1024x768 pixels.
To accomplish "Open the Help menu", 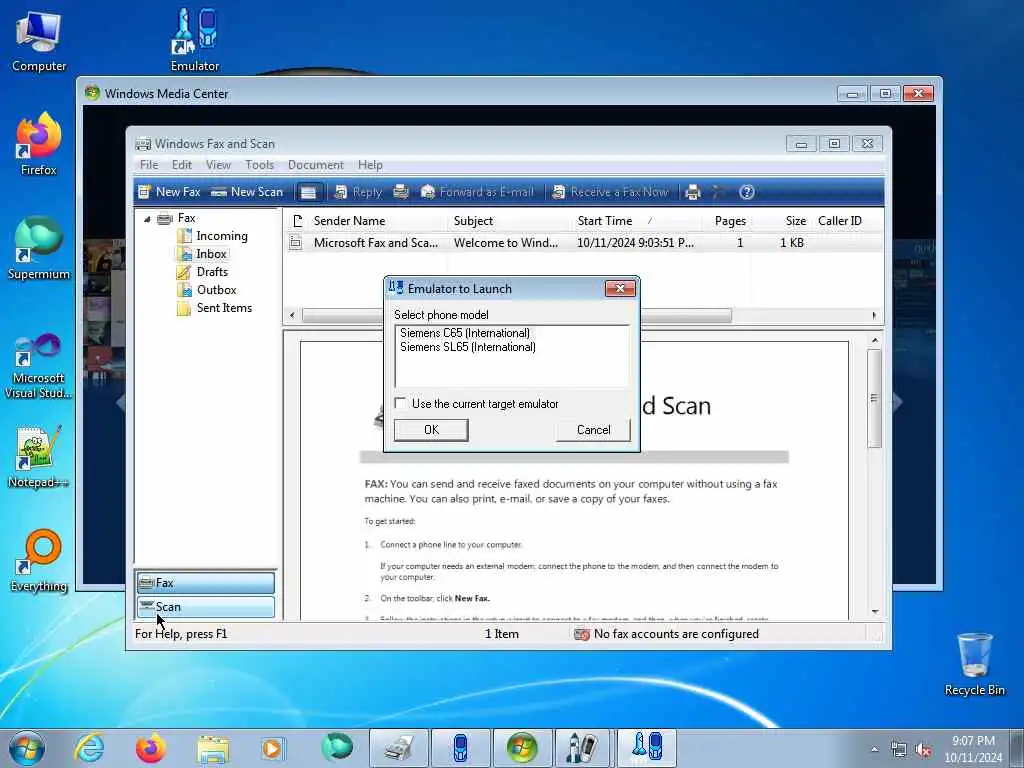I will (370, 165).
